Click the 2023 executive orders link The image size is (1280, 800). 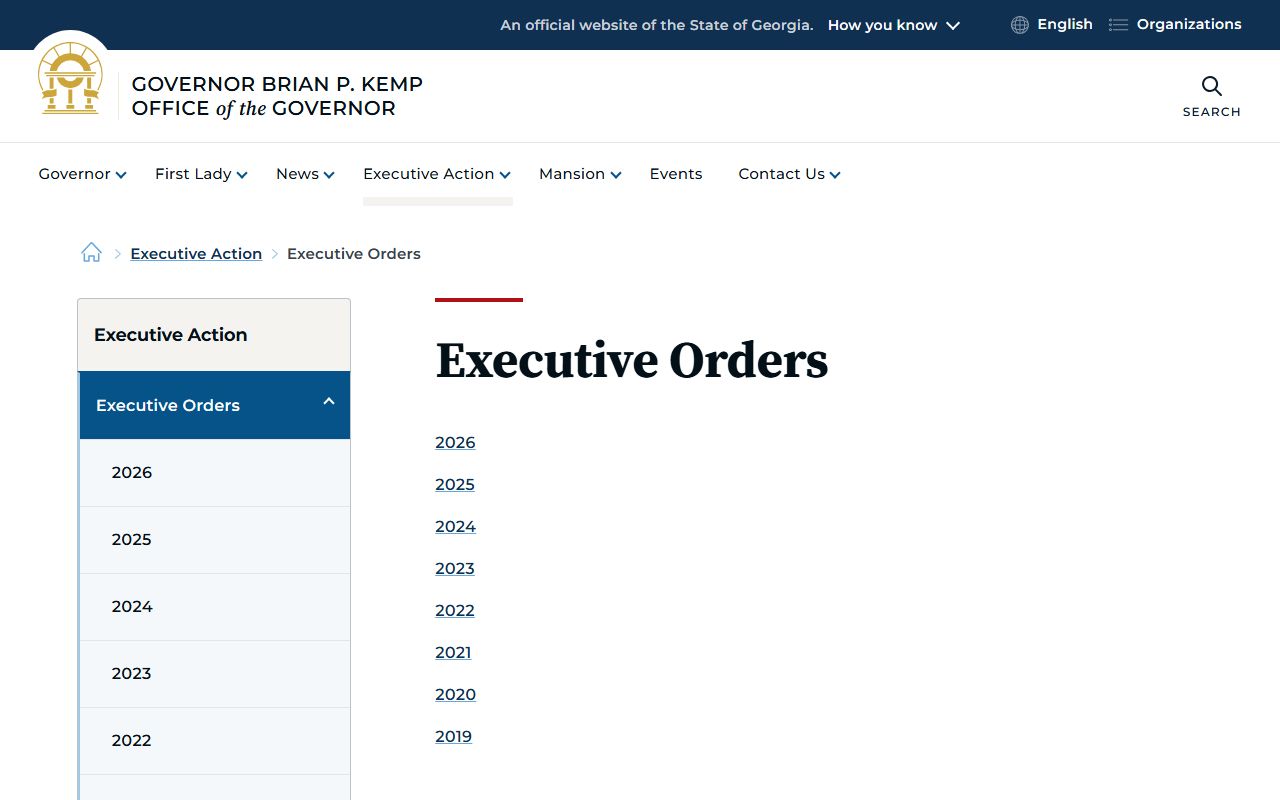click(455, 569)
